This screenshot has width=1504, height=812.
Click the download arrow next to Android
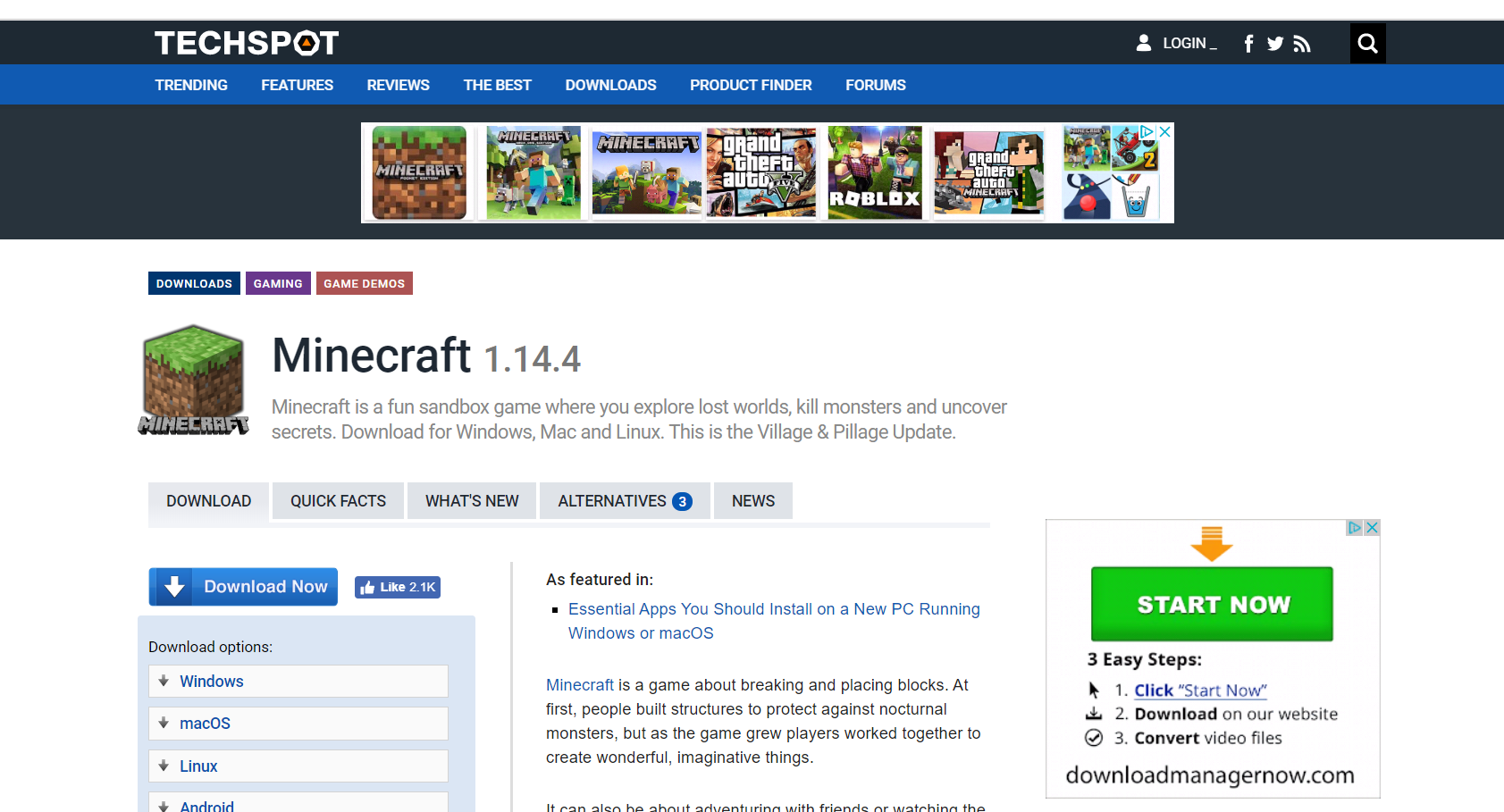[164, 806]
